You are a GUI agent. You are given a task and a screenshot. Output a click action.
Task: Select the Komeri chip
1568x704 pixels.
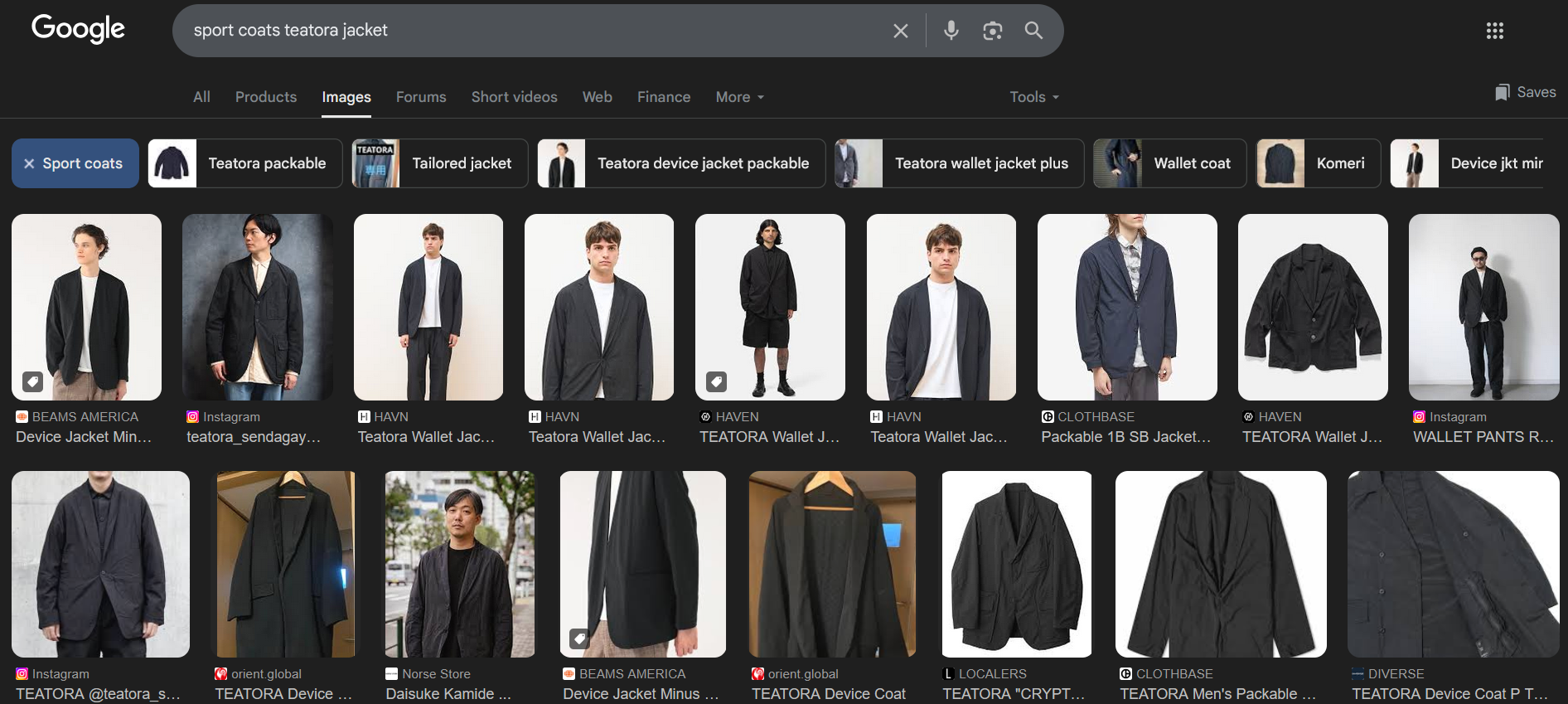tap(1319, 163)
